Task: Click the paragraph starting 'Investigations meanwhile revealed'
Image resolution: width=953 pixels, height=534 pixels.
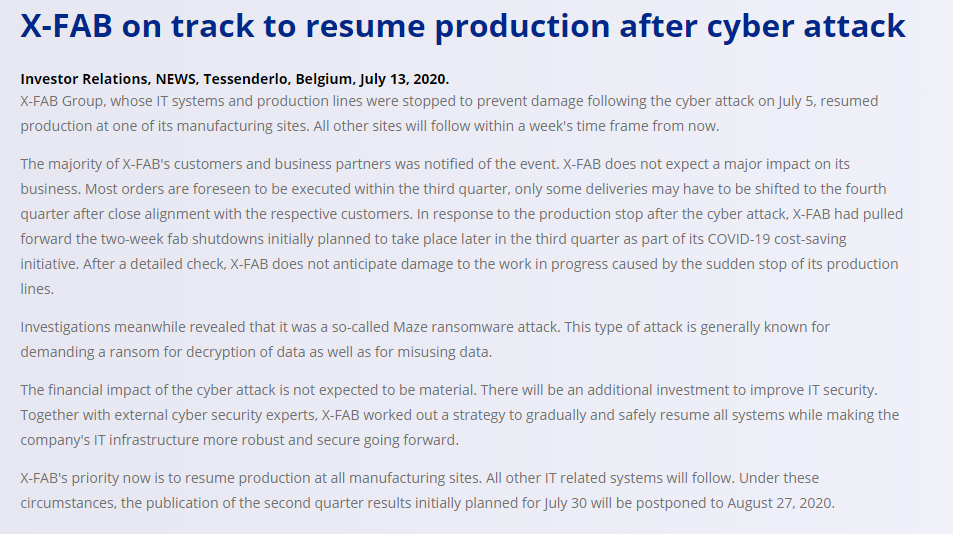Action: pos(425,340)
